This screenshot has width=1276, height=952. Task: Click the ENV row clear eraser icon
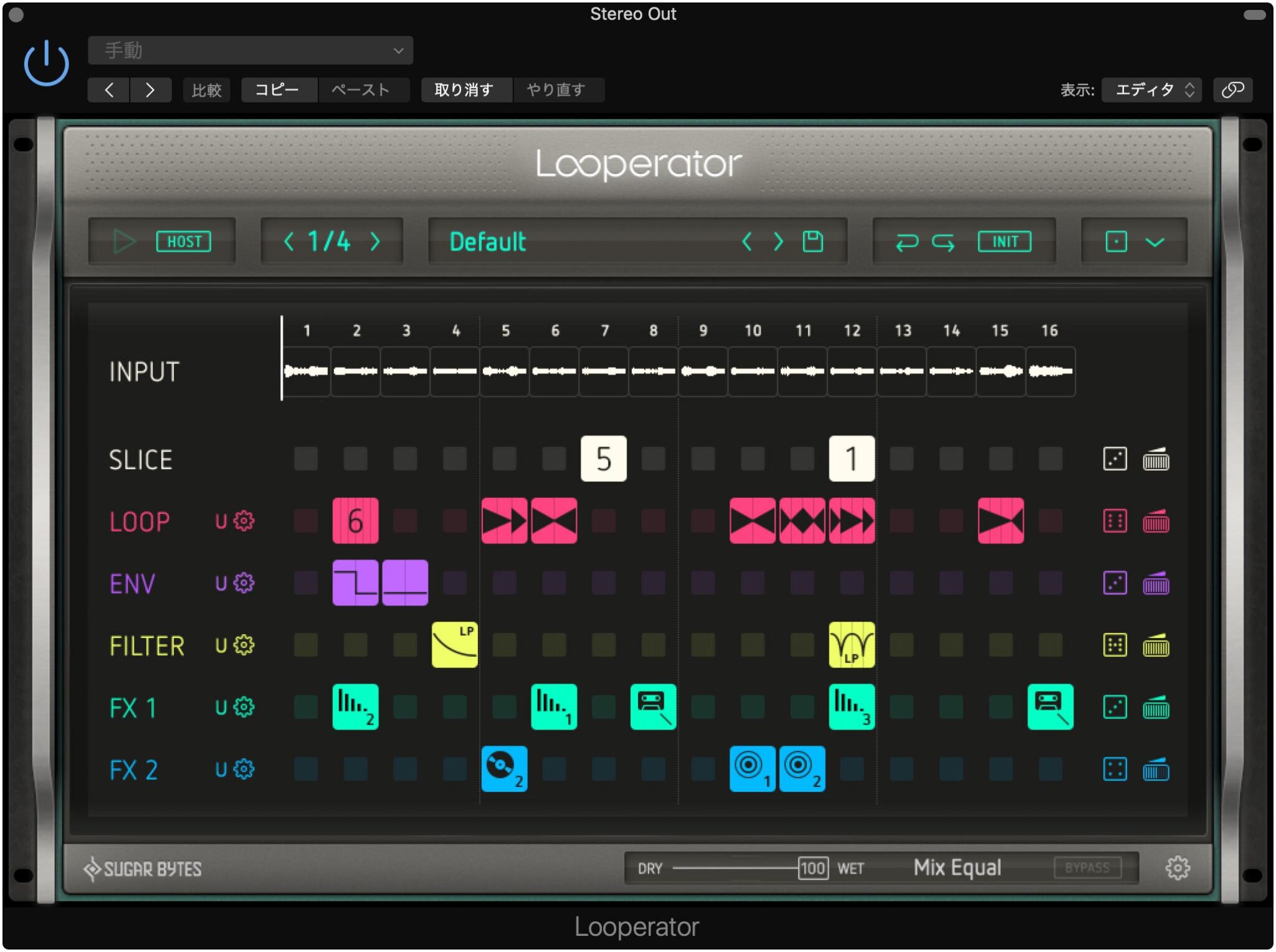pos(1156,583)
